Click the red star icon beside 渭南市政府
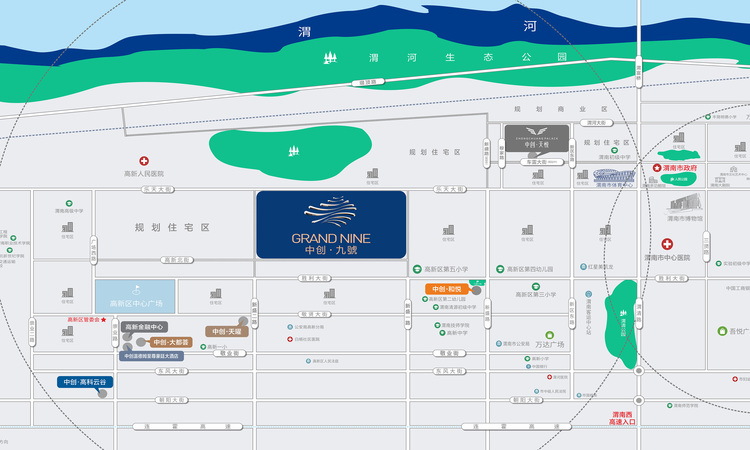The width and height of the screenshot is (750, 450). (x=657, y=168)
